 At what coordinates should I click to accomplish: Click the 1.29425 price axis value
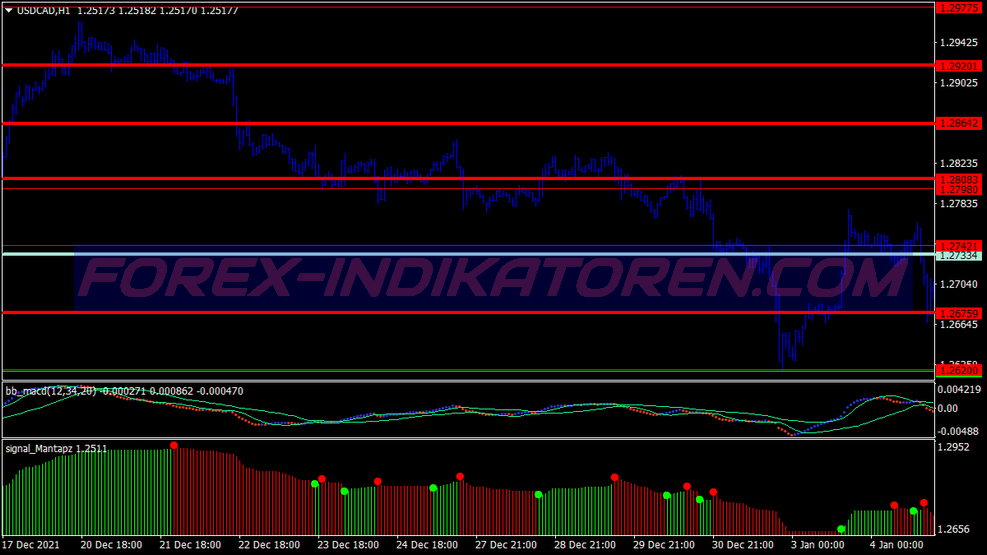(959, 43)
